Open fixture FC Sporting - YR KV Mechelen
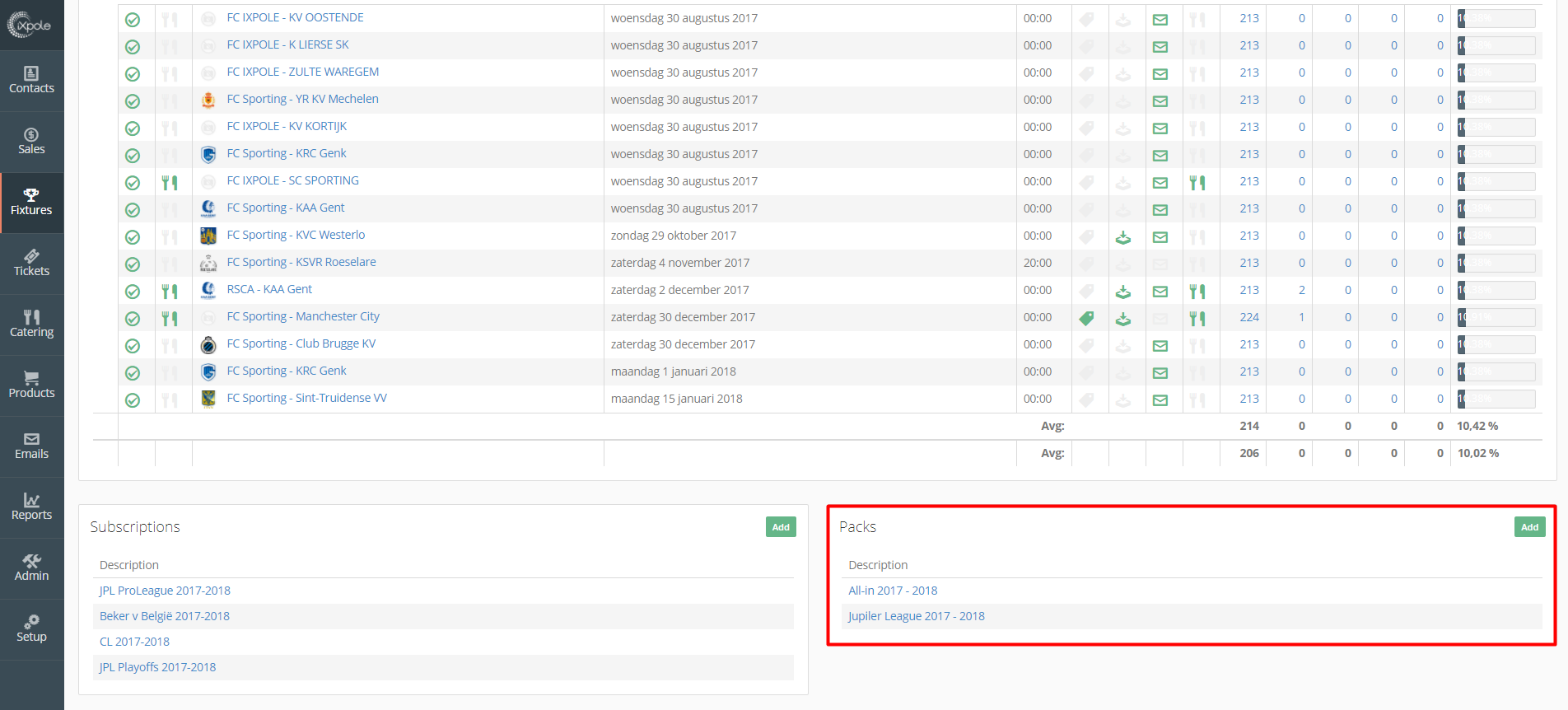The height and width of the screenshot is (710, 1568). tap(302, 99)
